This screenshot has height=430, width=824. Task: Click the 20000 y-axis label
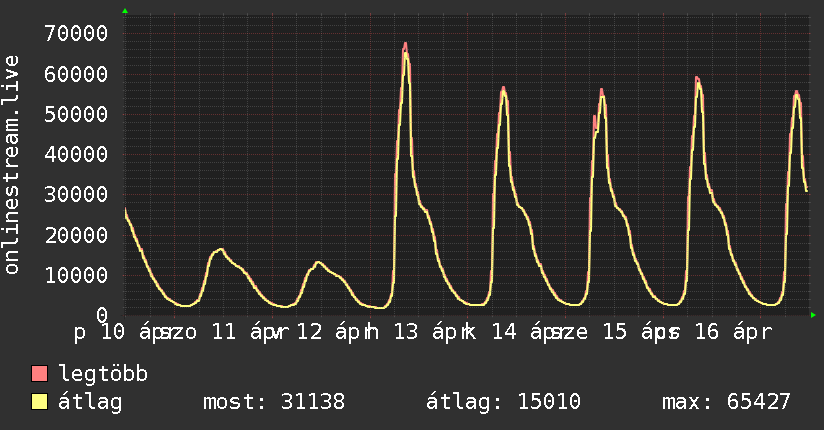click(x=76, y=235)
